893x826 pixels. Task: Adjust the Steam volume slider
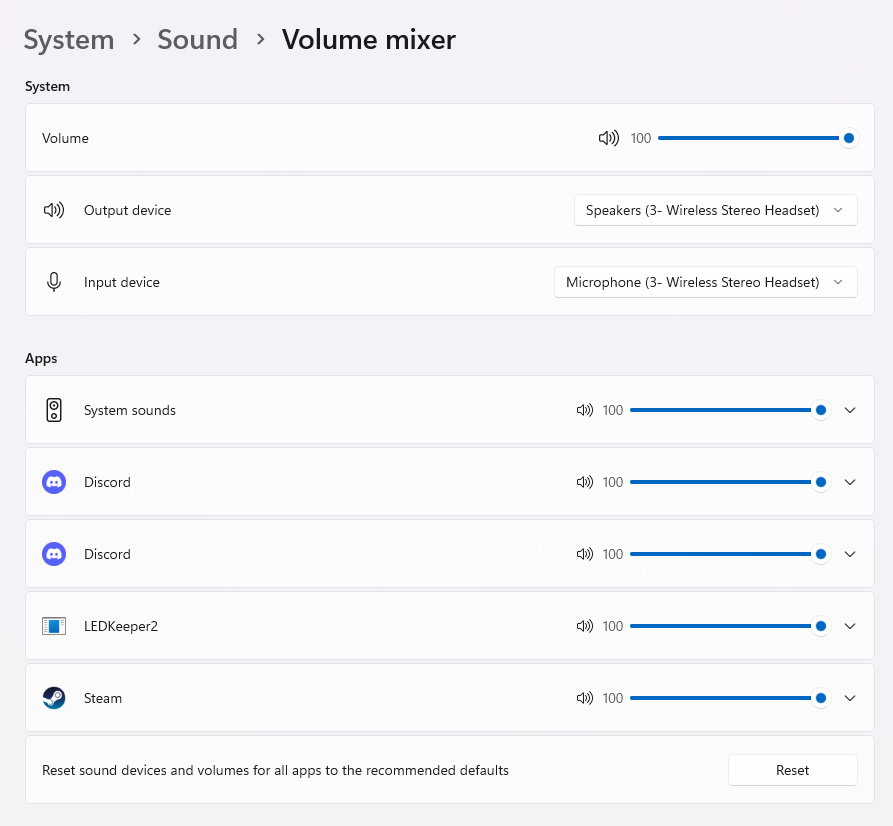[x=730, y=698]
